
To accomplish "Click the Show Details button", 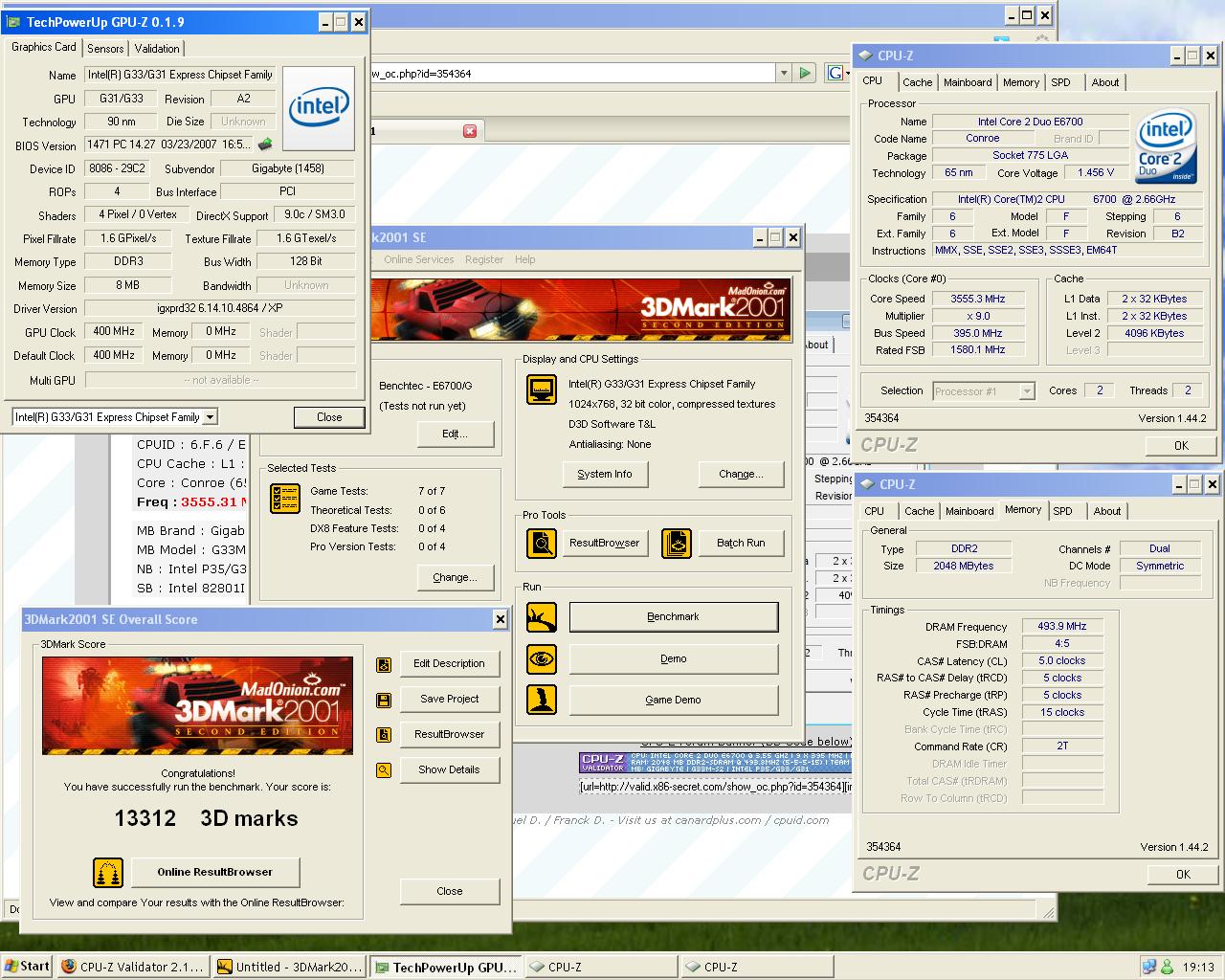I will pos(449,769).
